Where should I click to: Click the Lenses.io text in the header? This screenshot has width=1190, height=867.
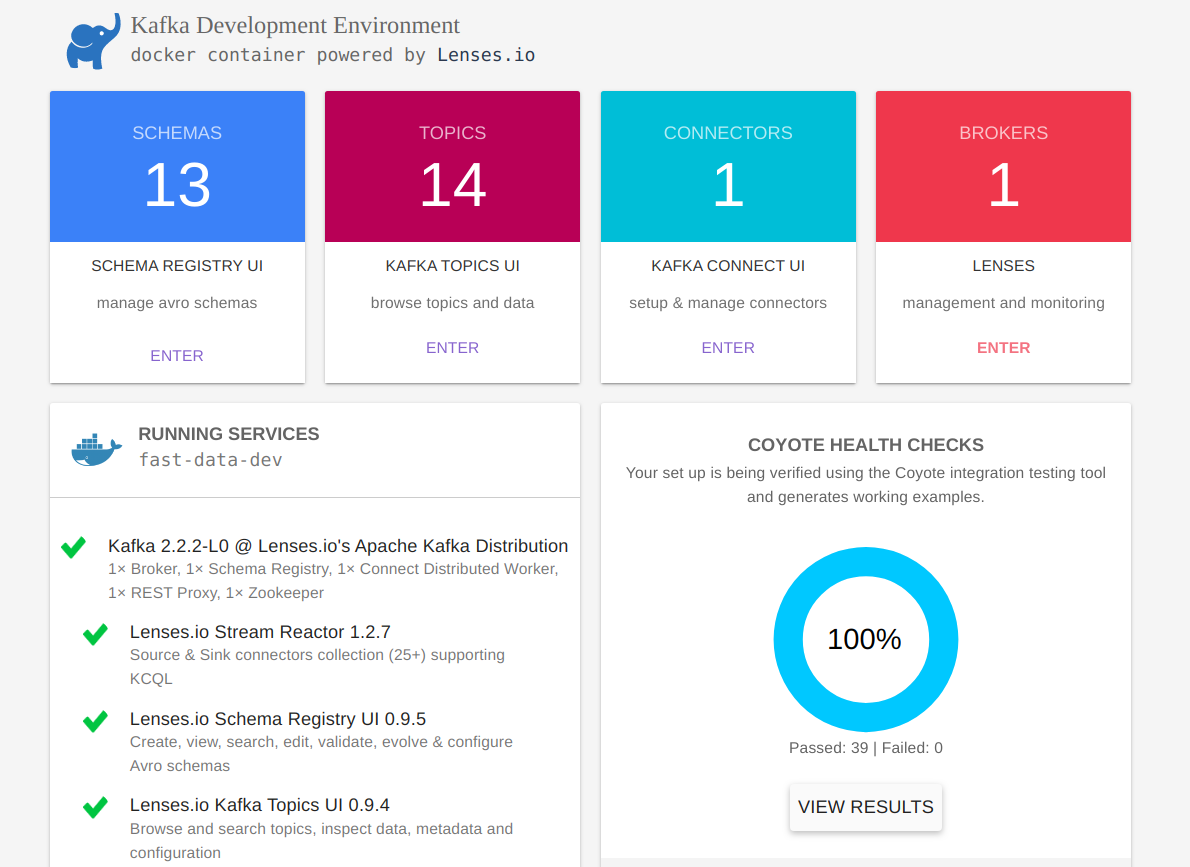486,55
